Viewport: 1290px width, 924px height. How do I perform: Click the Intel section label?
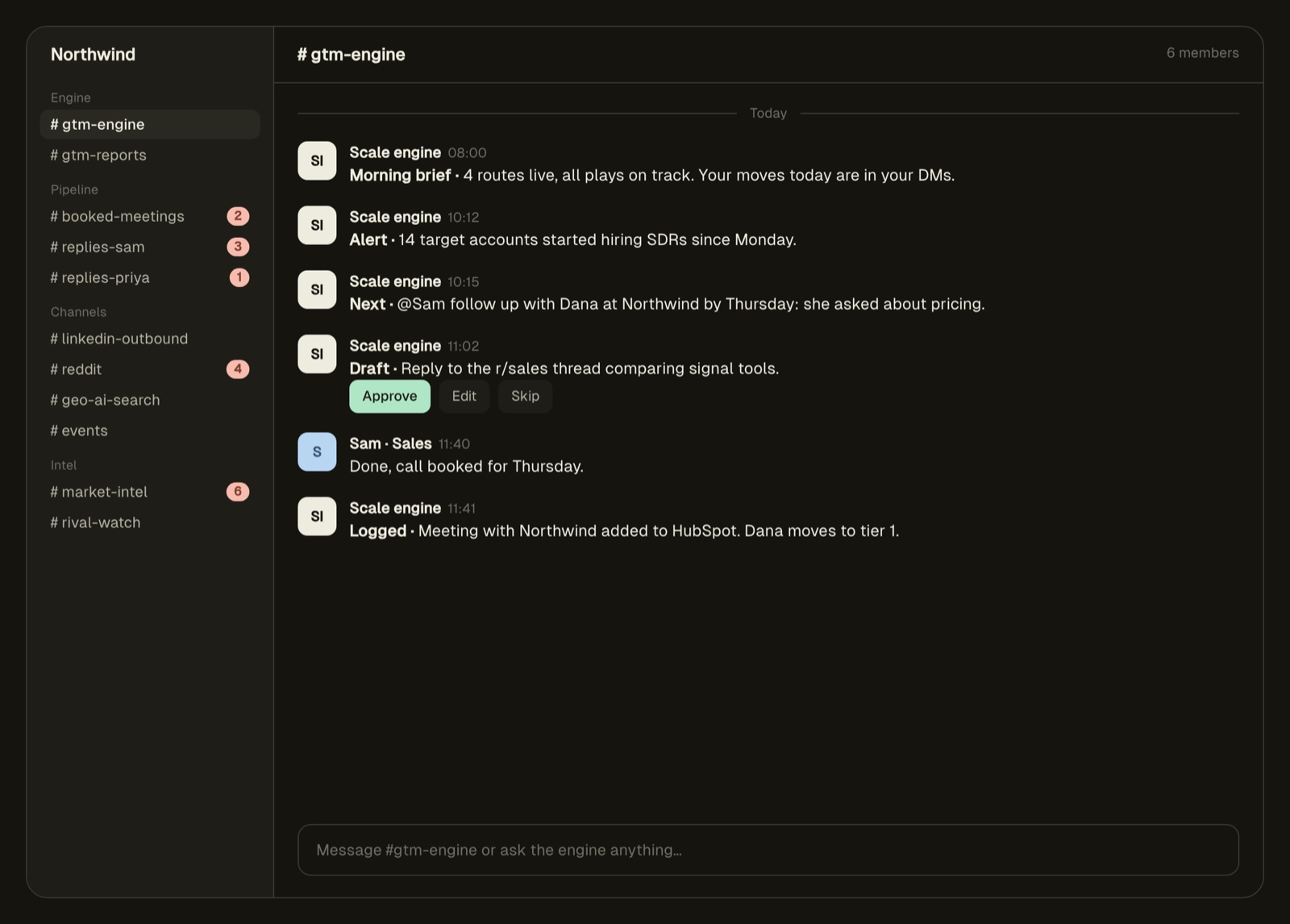pyautogui.click(x=64, y=465)
